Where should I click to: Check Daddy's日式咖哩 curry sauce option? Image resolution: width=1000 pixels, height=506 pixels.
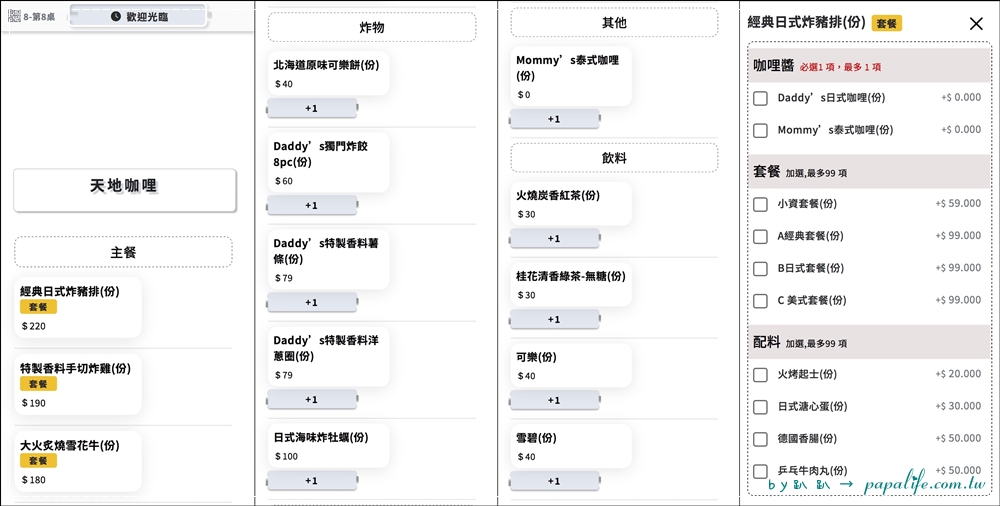click(760, 98)
